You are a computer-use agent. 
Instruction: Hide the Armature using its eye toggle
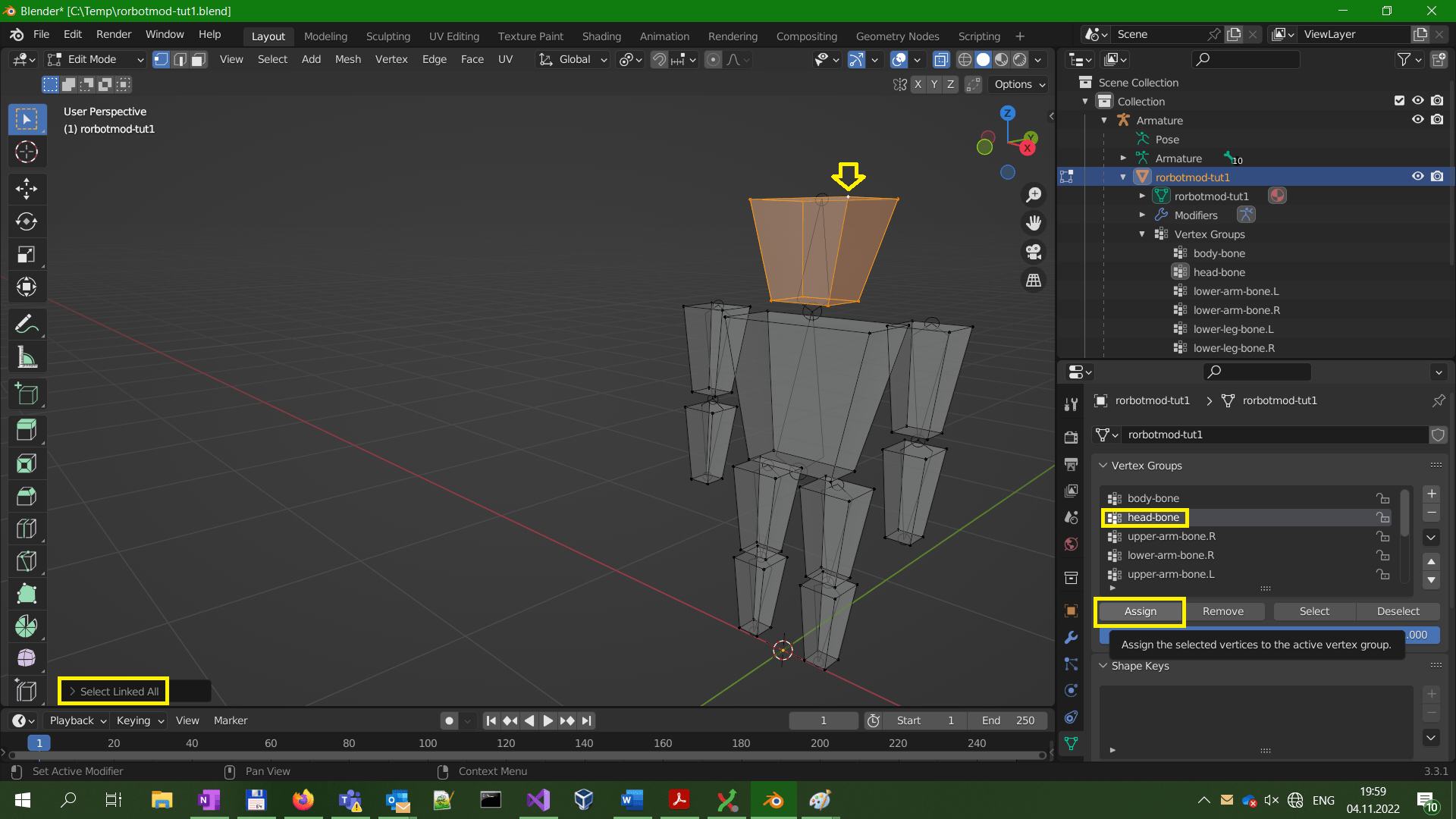[x=1418, y=120]
